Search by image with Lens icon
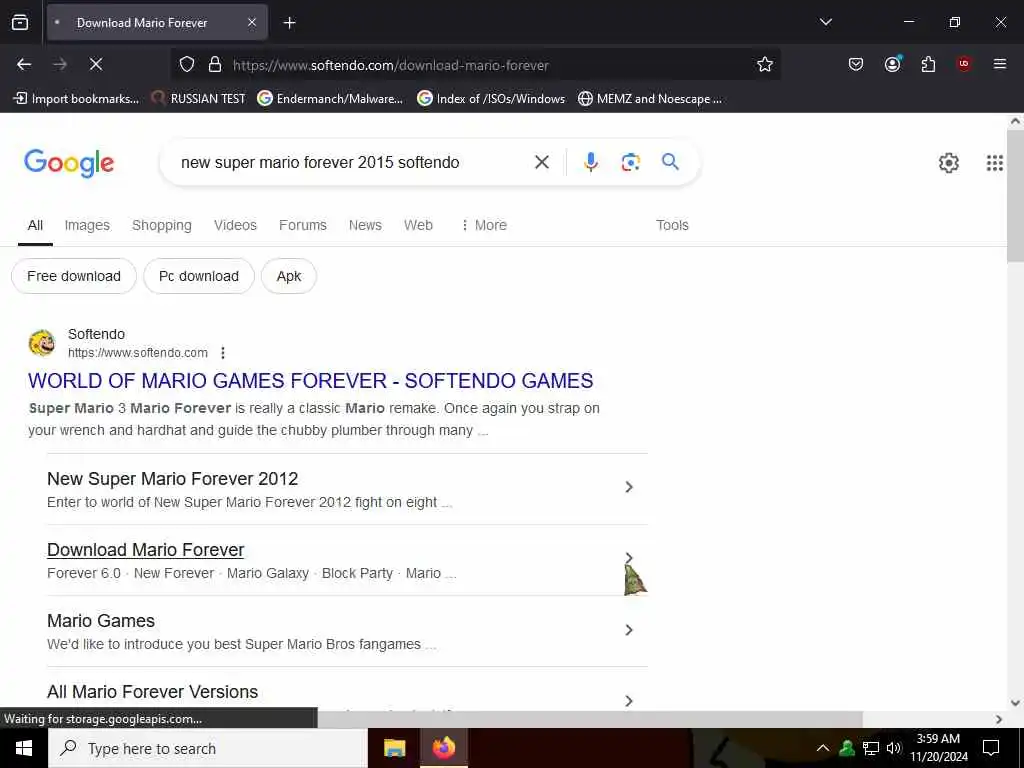This screenshot has height=768, width=1024. click(x=630, y=162)
